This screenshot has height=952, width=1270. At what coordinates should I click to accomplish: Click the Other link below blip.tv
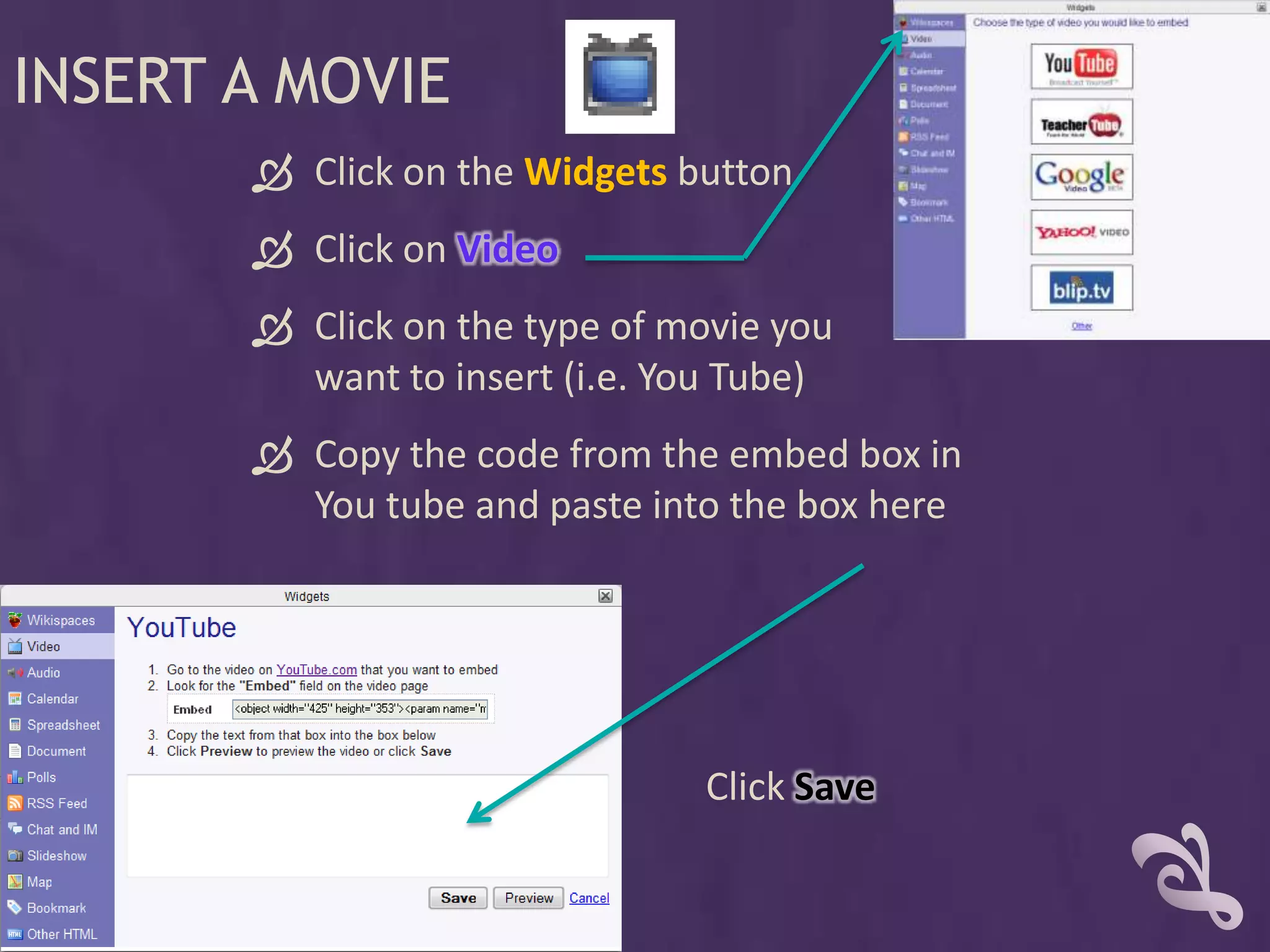coord(1081,326)
